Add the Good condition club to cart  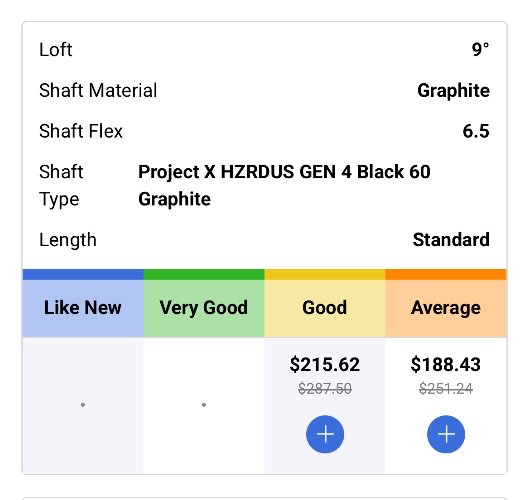click(325, 434)
